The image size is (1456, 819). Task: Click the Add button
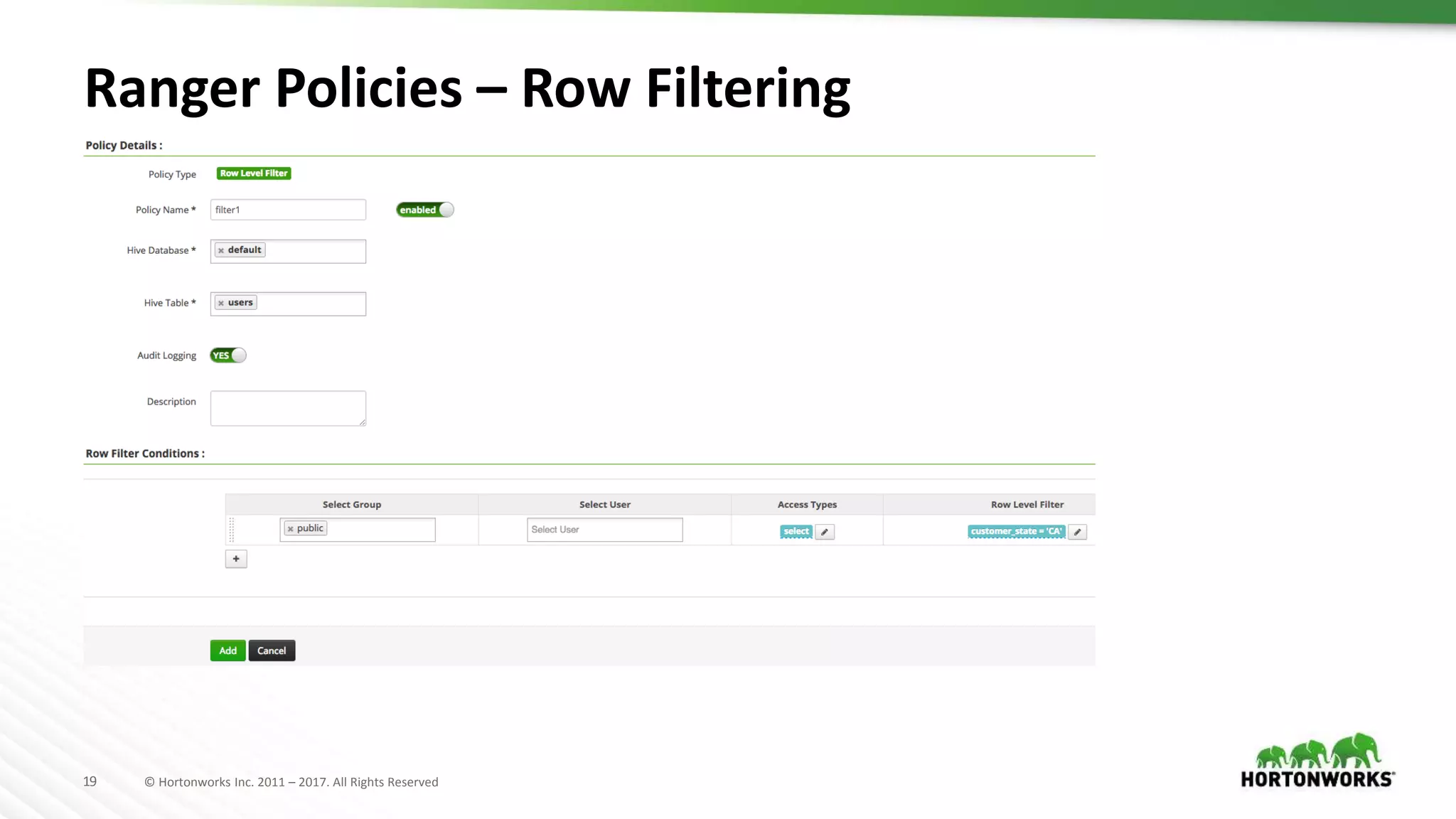(x=228, y=651)
